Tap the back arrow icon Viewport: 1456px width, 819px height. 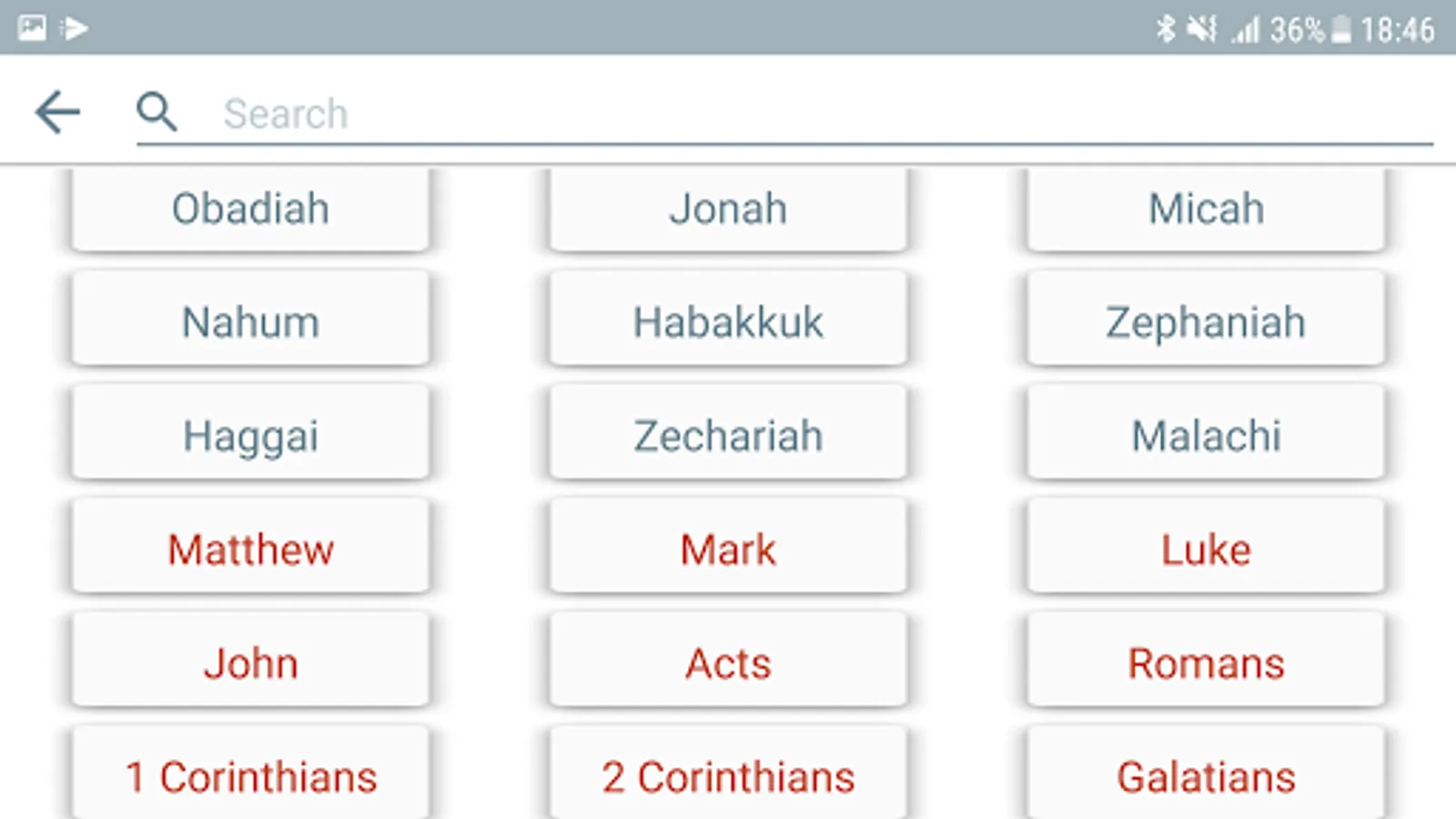click(58, 113)
